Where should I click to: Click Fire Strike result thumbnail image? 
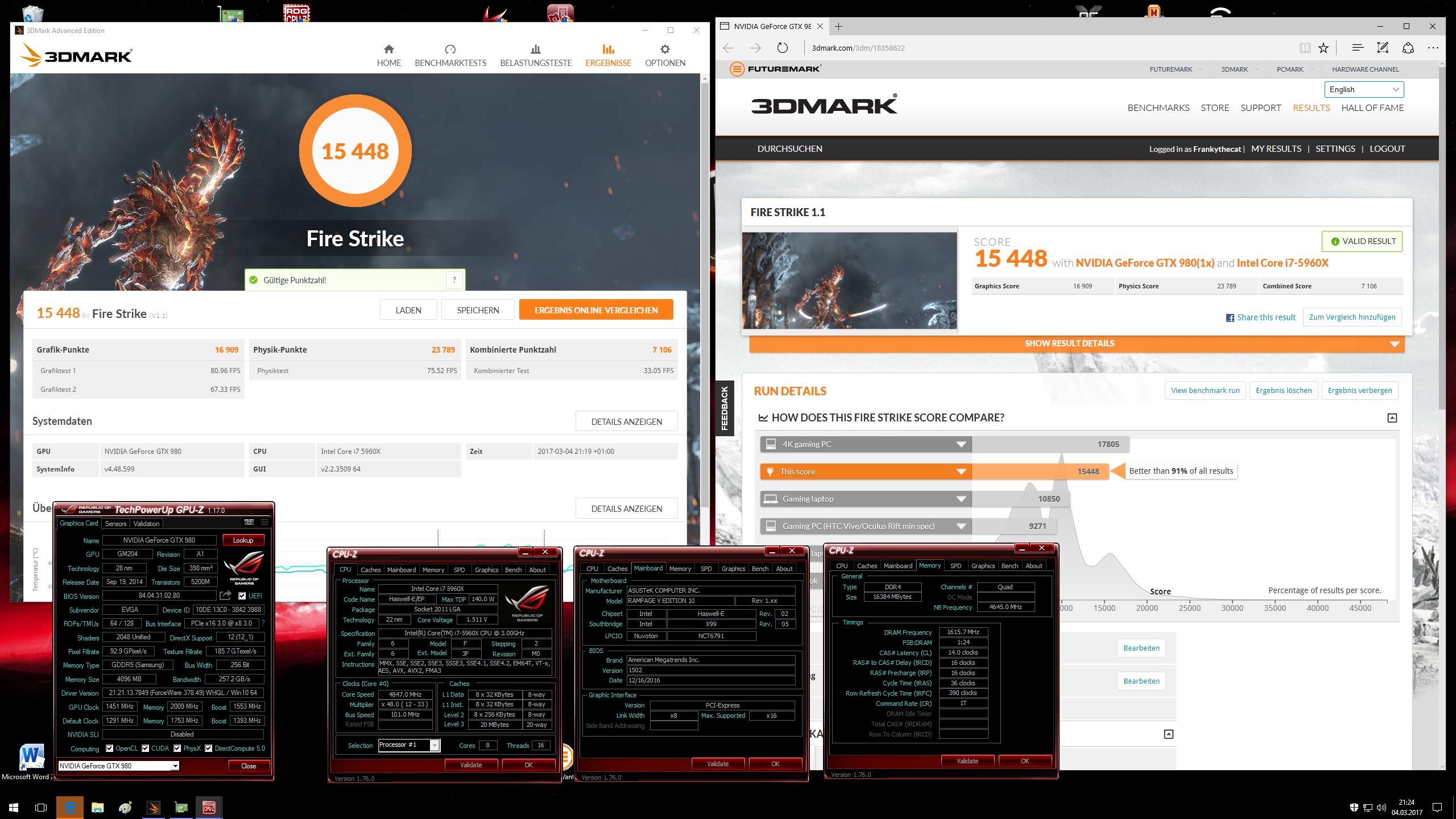click(x=849, y=280)
